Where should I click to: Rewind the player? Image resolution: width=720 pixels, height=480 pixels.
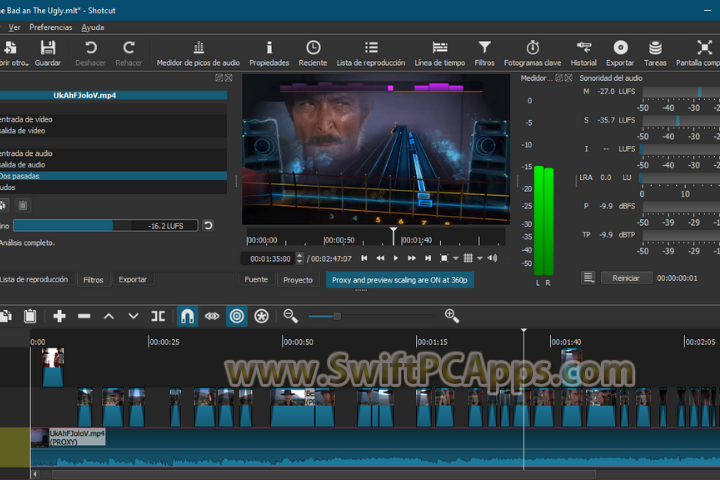click(380, 258)
